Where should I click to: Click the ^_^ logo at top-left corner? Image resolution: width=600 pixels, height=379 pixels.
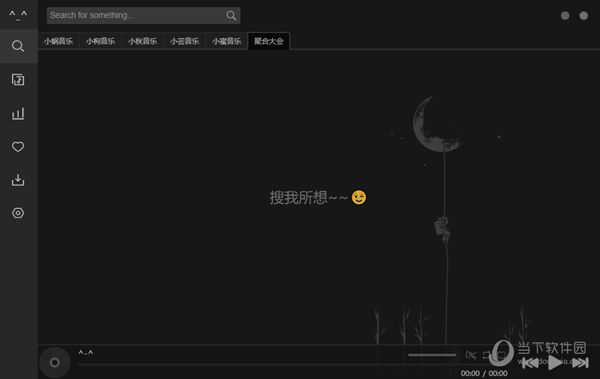[18, 15]
